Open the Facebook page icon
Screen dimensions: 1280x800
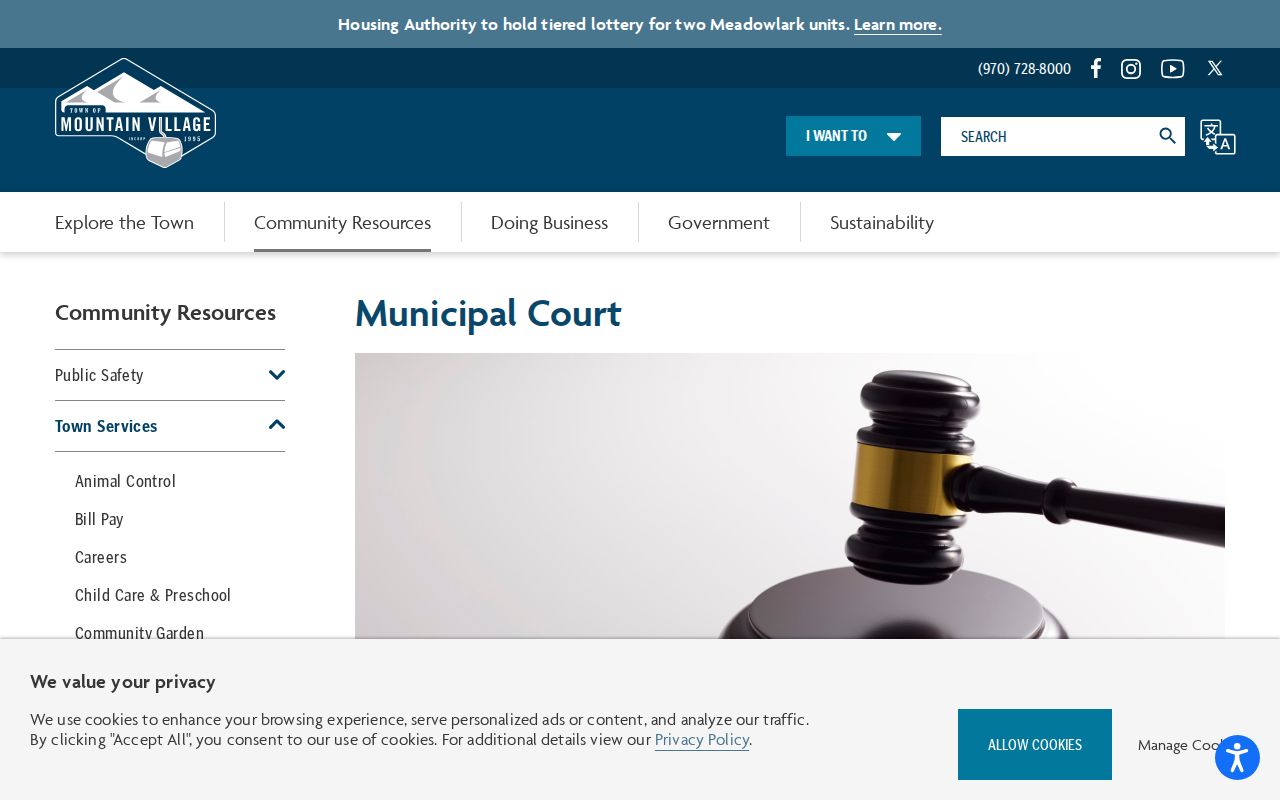click(x=1096, y=68)
